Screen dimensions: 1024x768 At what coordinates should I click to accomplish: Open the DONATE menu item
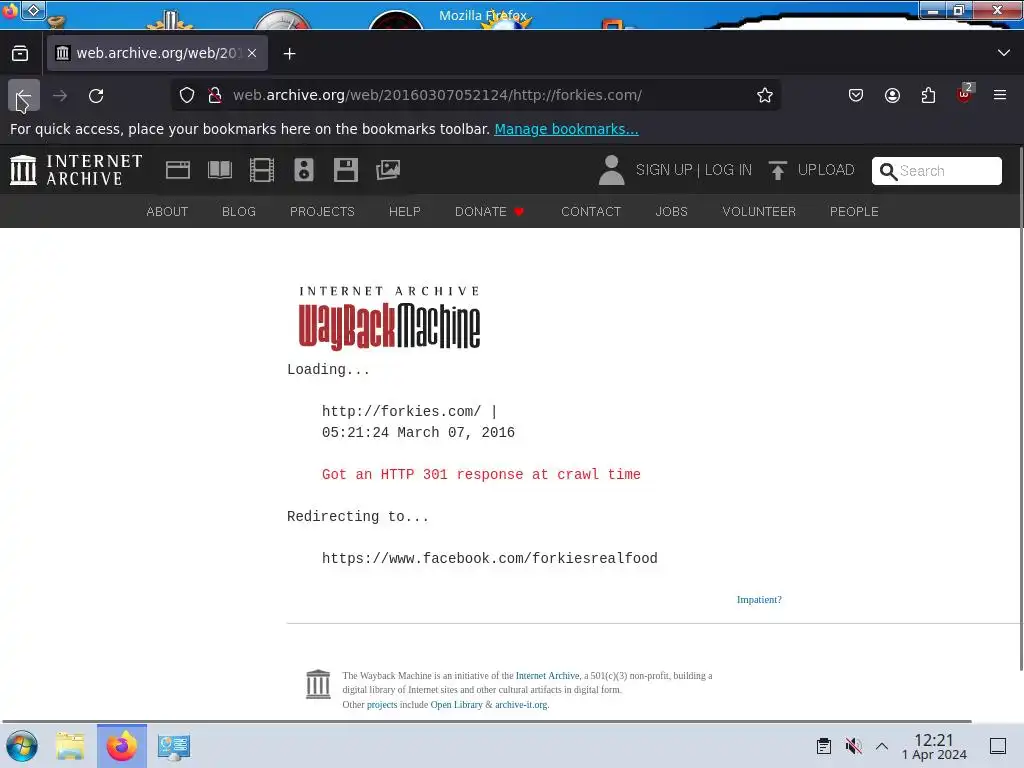click(489, 212)
